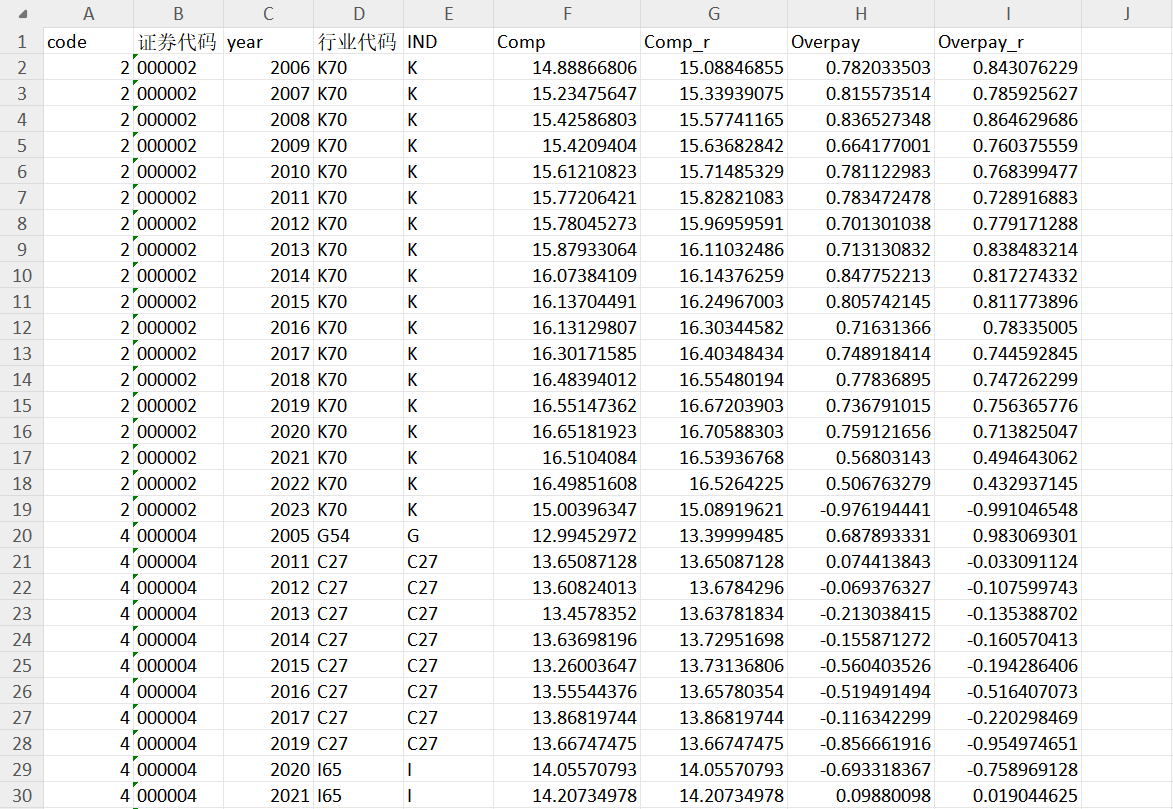
Task: Click industry code cell I65 for 2020
Action: pos(358,770)
